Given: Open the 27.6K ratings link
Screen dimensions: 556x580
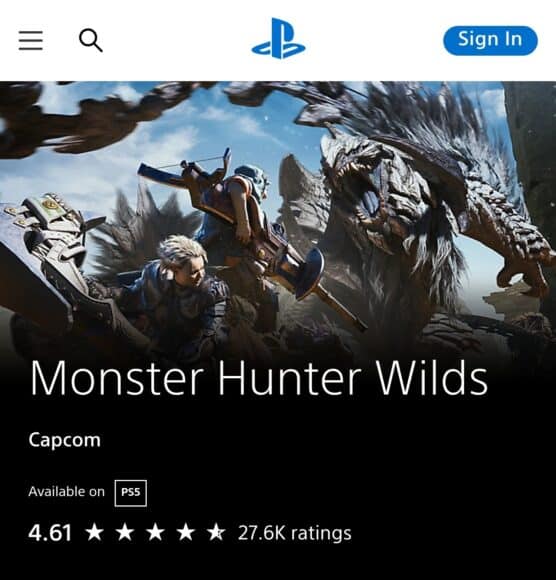Looking at the screenshot, I should point(294,533).
